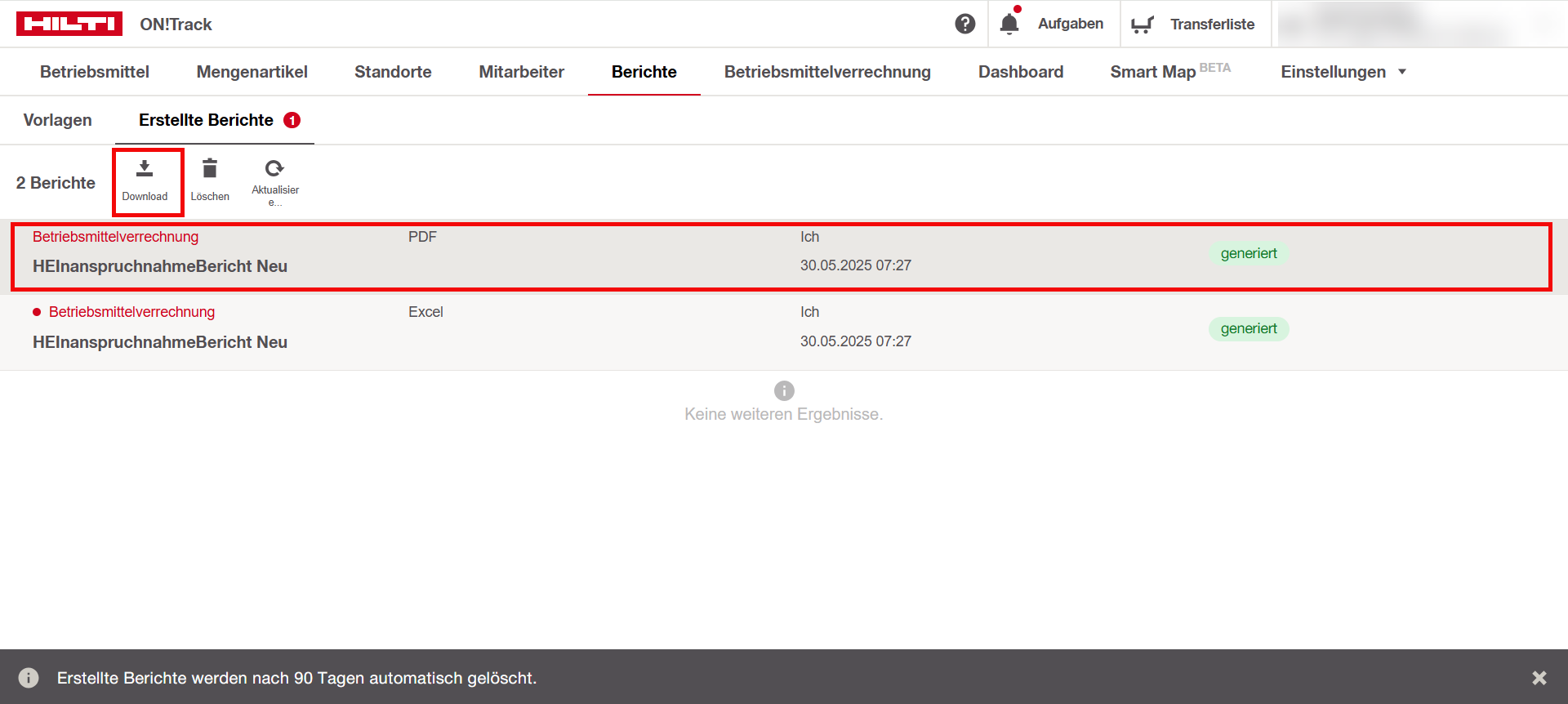Dismiss the 90-day deletion notice banner

coord(1539,678)
